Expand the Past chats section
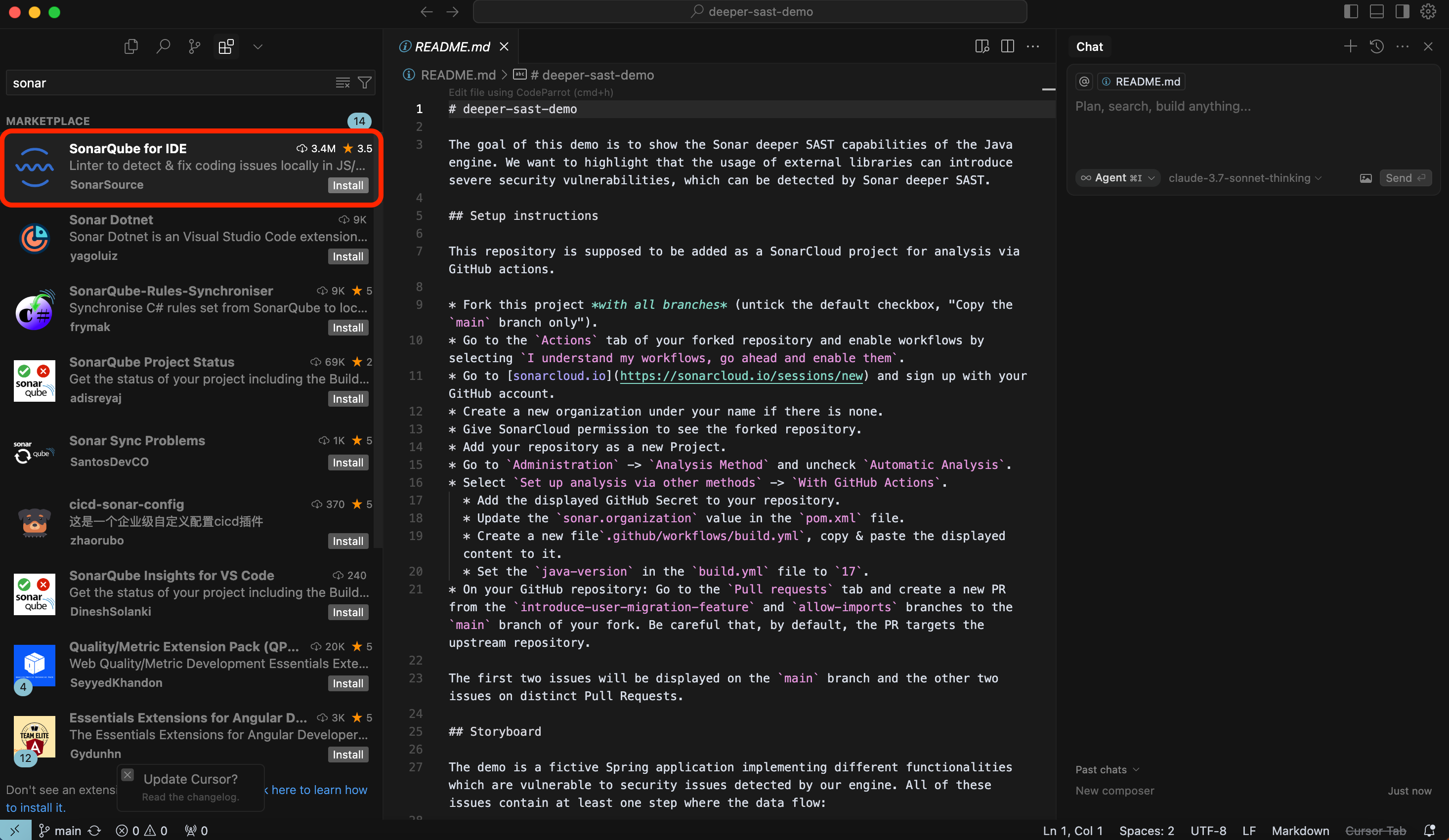The width and height of the screenshot is (1449, 840). [1107, 769]
